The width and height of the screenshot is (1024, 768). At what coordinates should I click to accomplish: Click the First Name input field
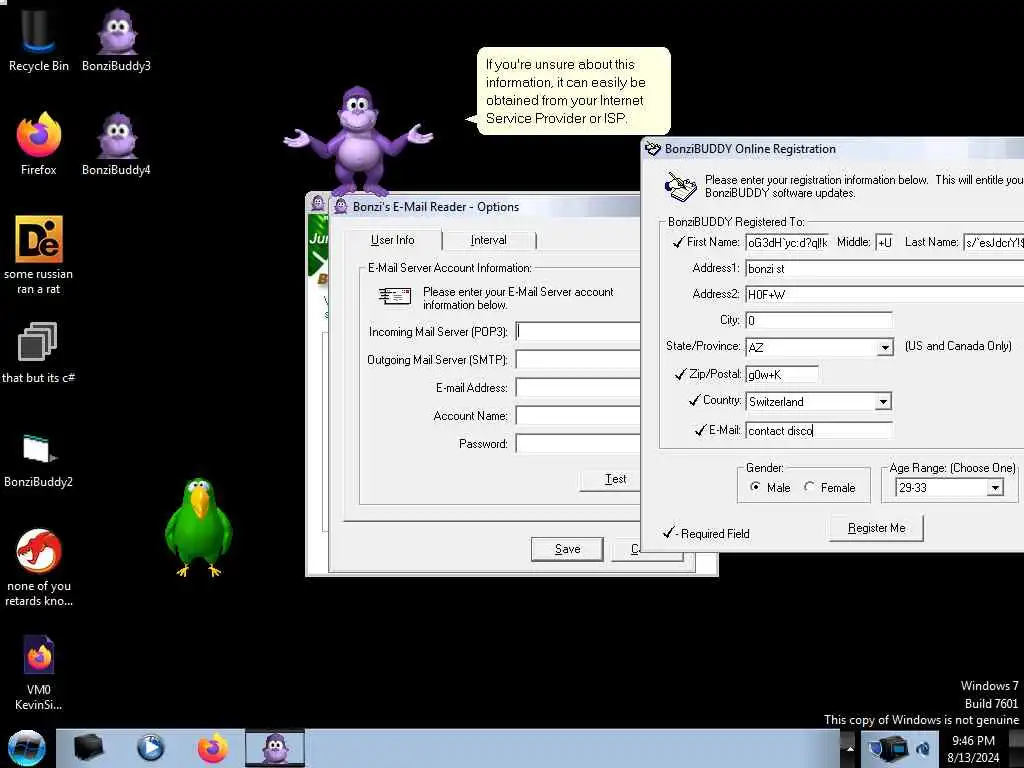point(787,242)
